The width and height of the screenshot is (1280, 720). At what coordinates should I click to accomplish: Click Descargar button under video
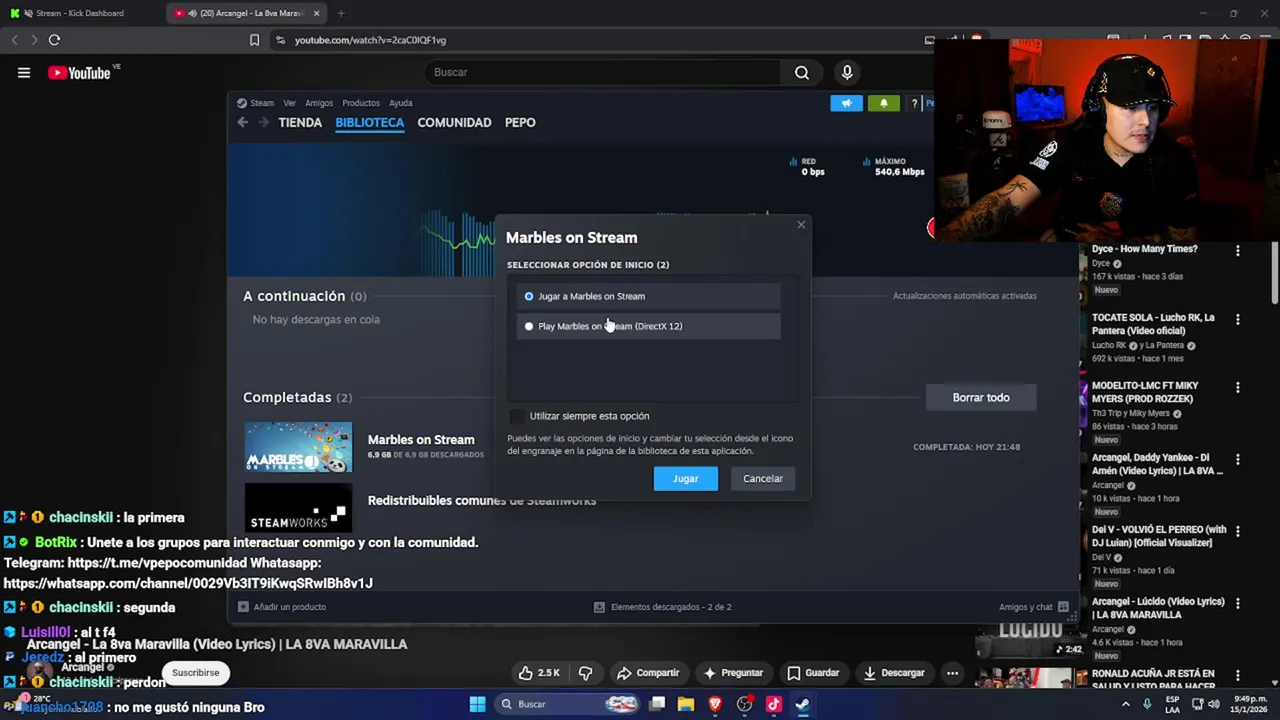[x=894, y=673]
